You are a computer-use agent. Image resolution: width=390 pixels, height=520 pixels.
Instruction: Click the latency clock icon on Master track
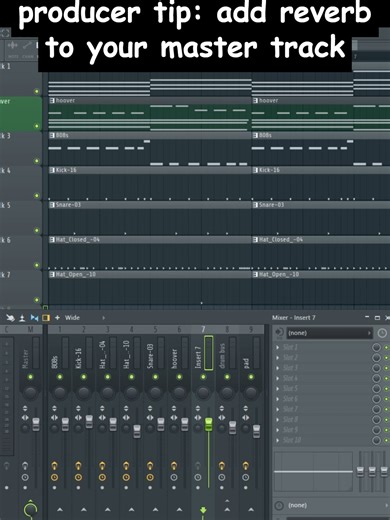(x=25, y=477)
